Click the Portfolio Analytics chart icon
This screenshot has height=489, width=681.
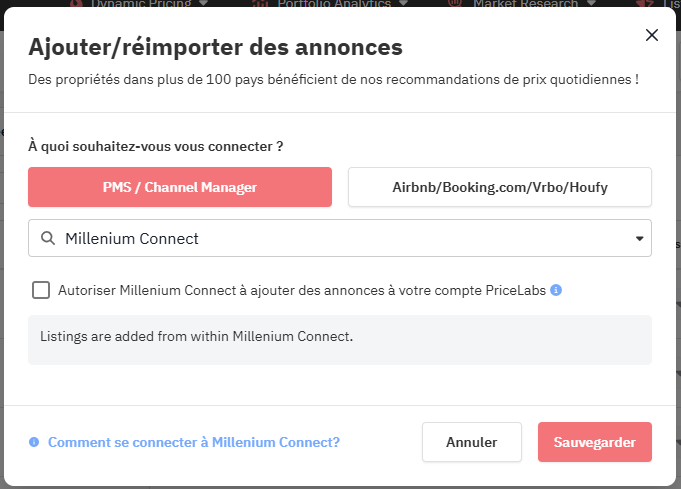click(x=260, y=3)
